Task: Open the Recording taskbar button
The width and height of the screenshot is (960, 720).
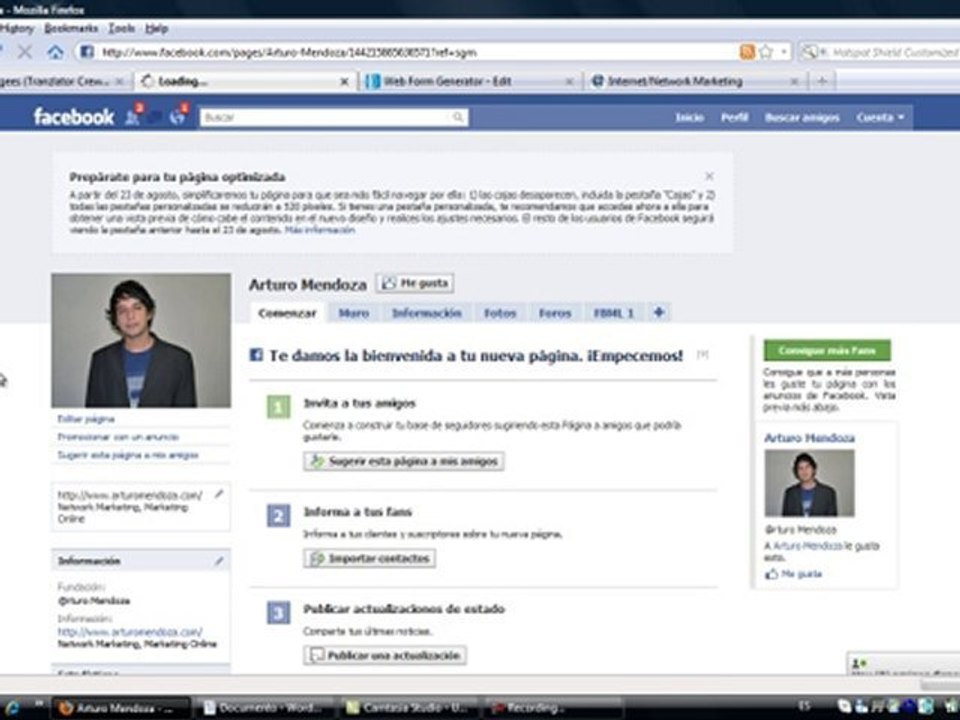Action: coord(554,708)
